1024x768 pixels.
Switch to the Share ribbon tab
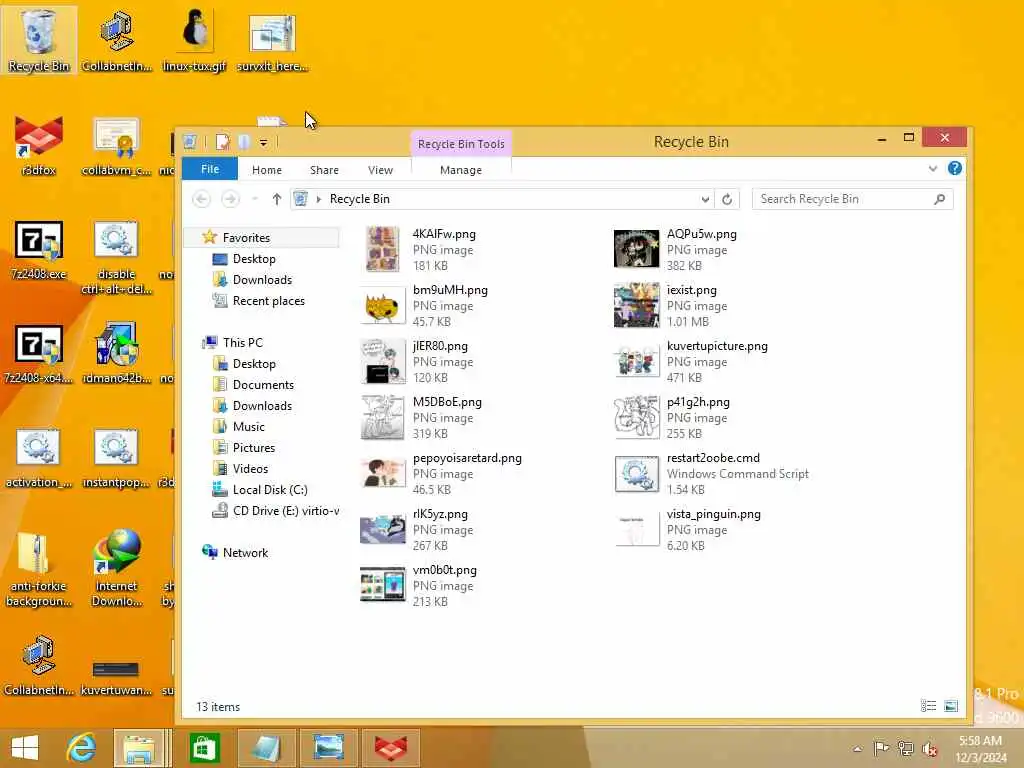pyautogui.click(x=324, y=170)
